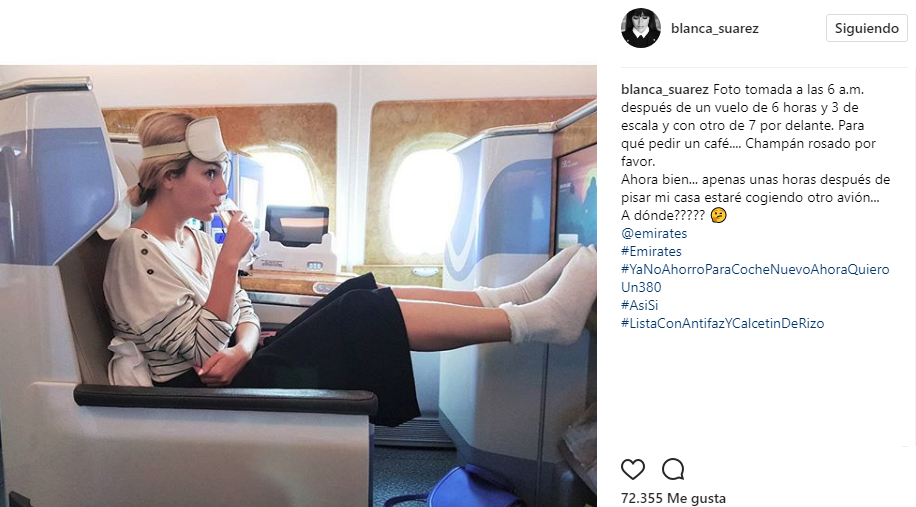Like the post with the heart icon
Screen dimensions: 916x507
coord(633,469)
